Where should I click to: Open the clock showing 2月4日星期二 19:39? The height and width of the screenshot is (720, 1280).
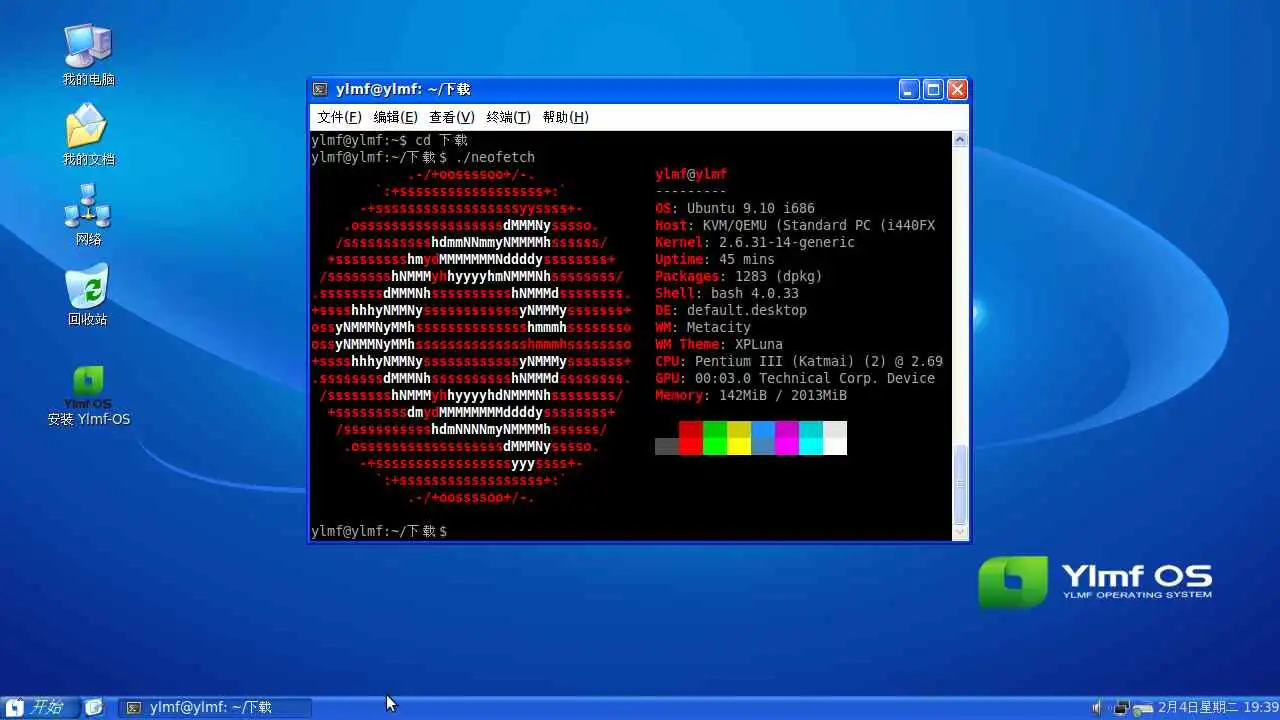(1218, 707)
